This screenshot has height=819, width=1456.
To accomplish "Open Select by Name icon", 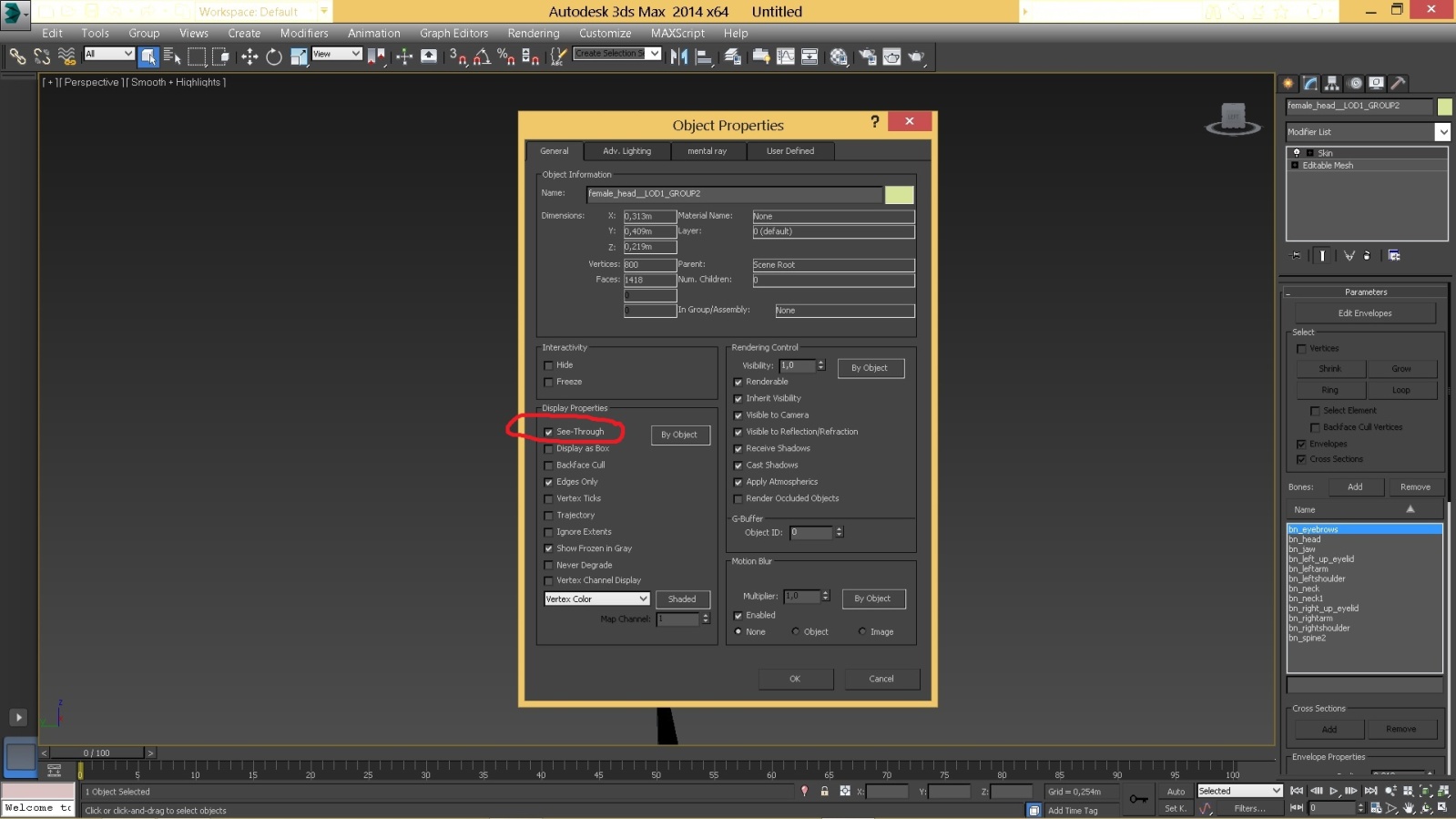I will [172, 56].
